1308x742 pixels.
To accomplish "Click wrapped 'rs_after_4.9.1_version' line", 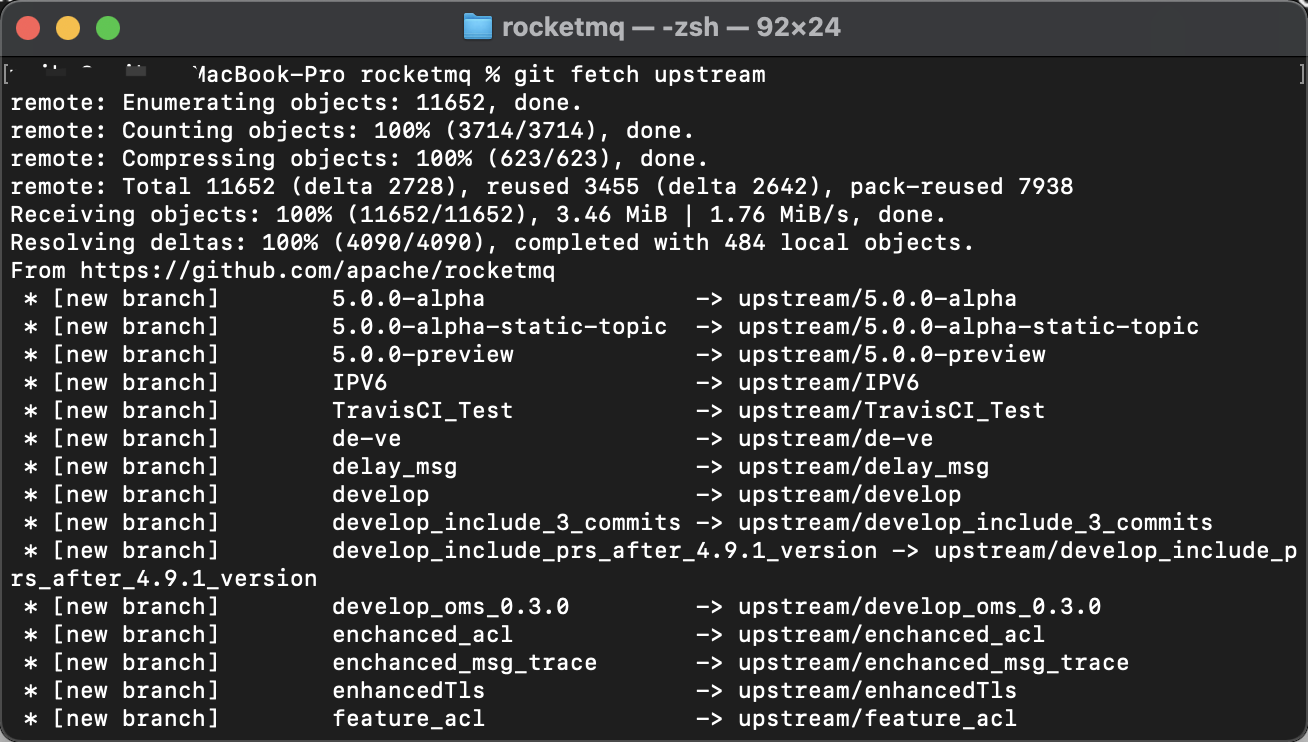I will click(164, 579).
